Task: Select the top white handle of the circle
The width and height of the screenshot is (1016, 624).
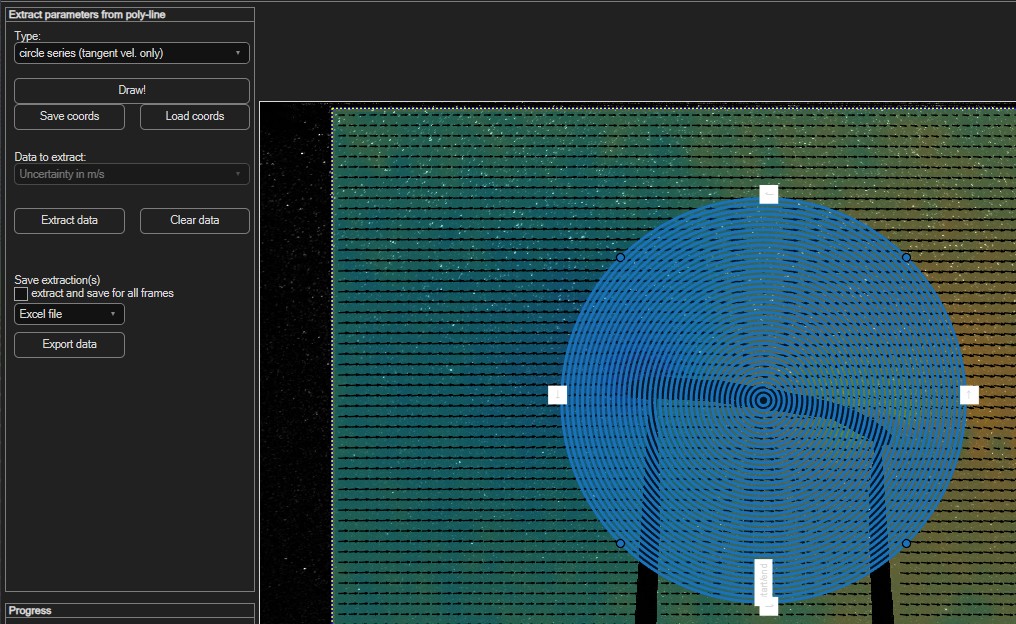Action: pyautogui.click(x=768, y=194)
